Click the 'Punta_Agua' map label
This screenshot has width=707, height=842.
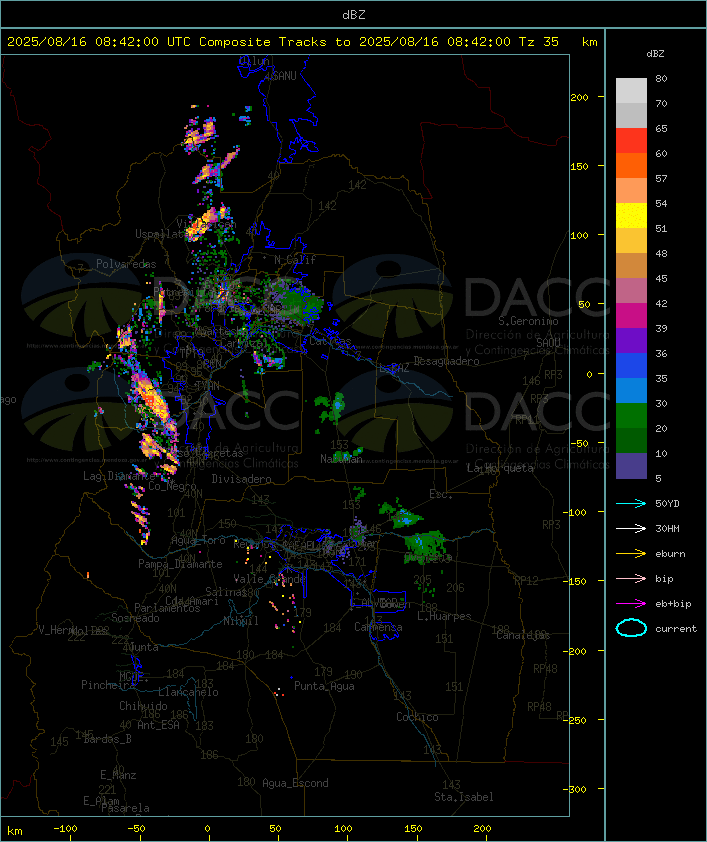324,687
